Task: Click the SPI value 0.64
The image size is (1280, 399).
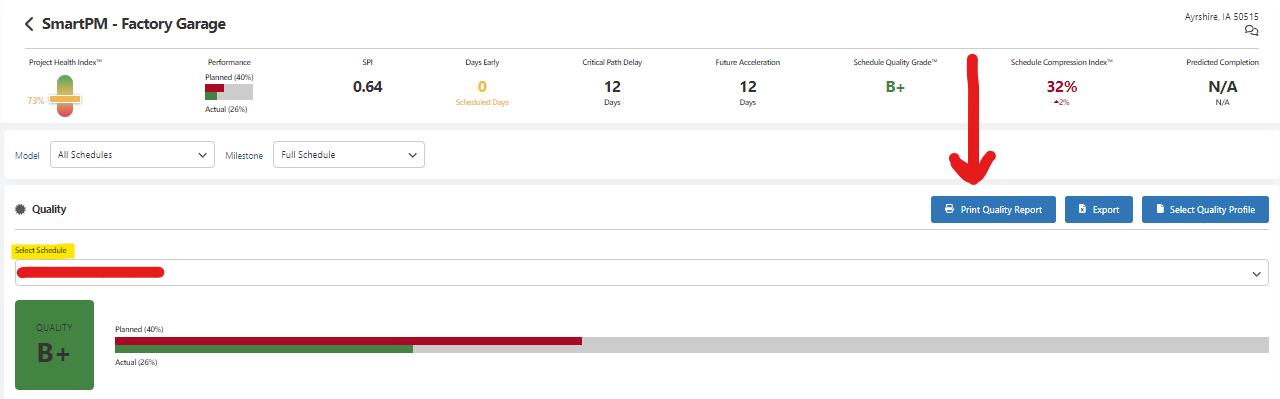Action: [368, 87]
